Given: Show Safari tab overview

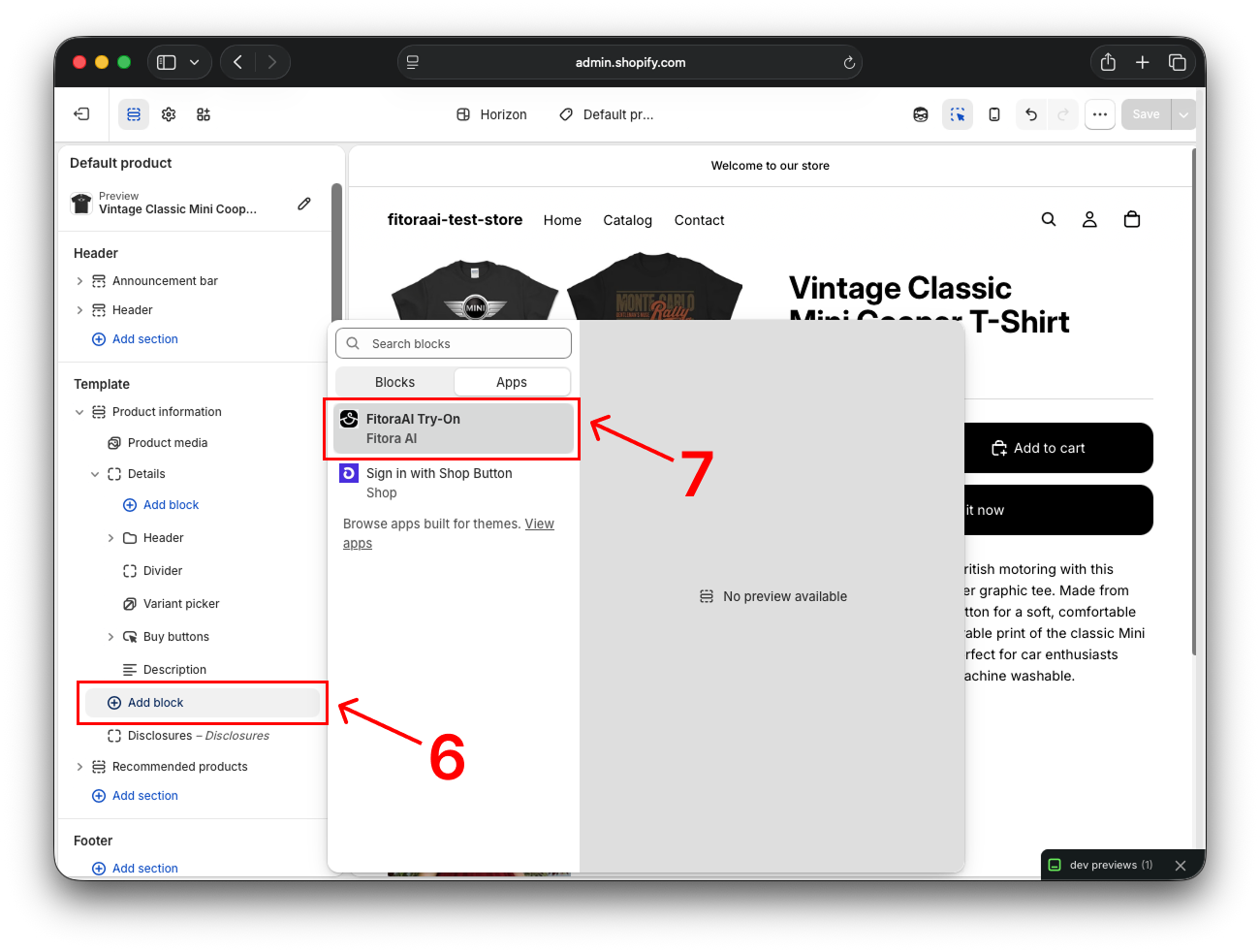Looking at the screenshot, I should tap(1178, 62).
